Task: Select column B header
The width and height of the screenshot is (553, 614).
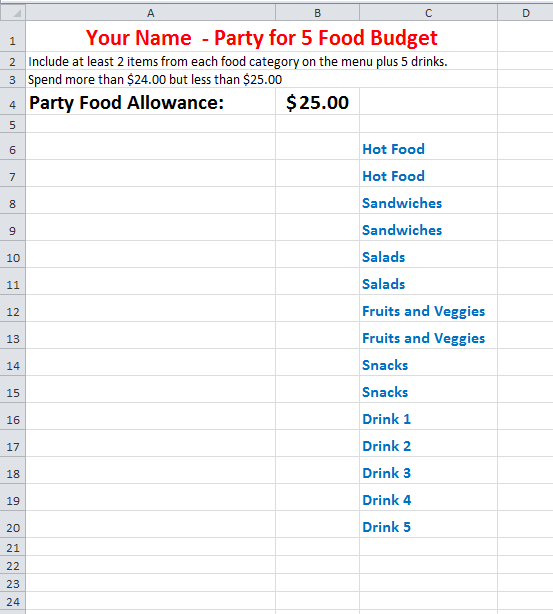Action: [x=318, y=13]
